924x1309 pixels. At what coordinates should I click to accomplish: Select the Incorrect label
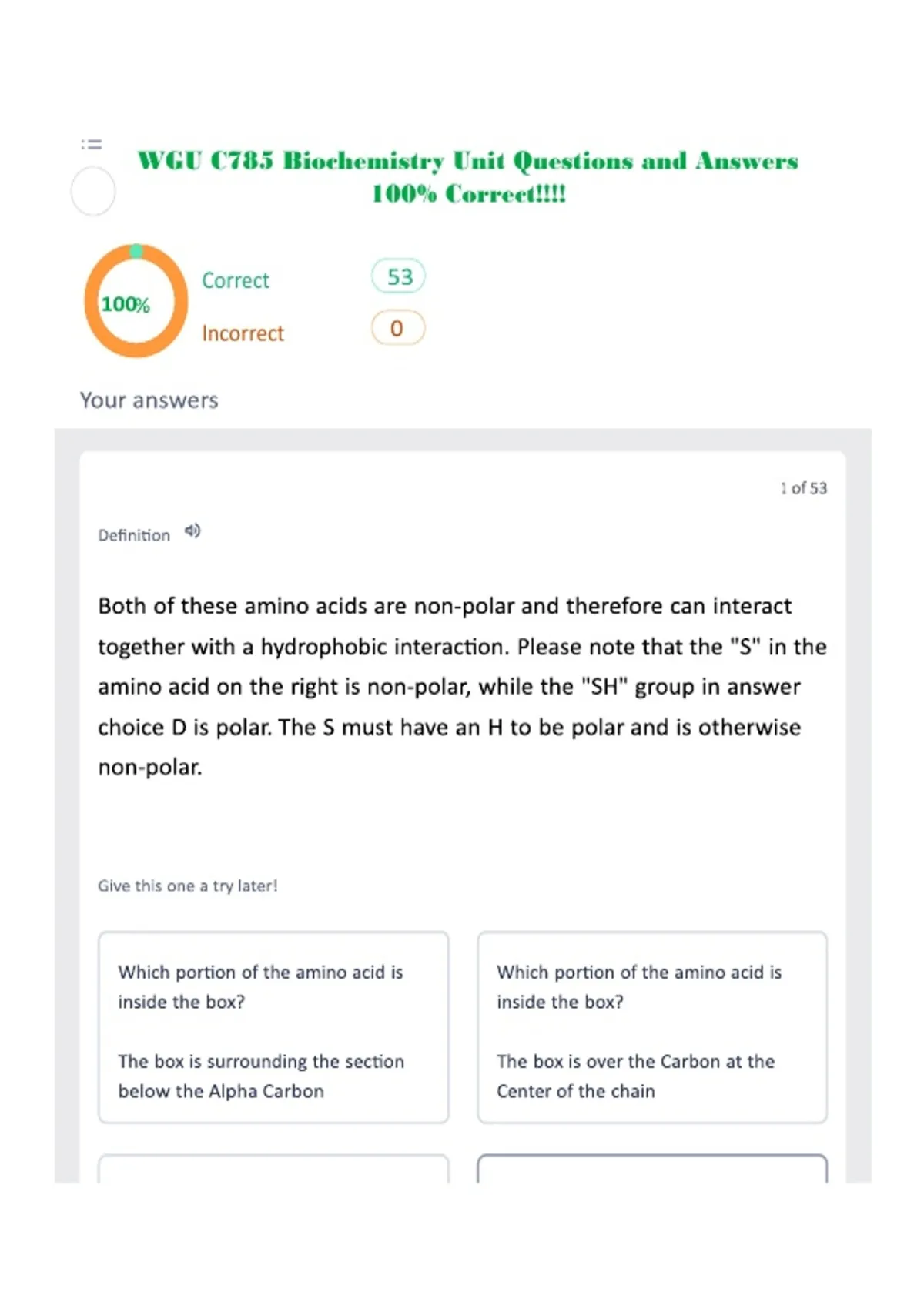(x=243, y=333)
